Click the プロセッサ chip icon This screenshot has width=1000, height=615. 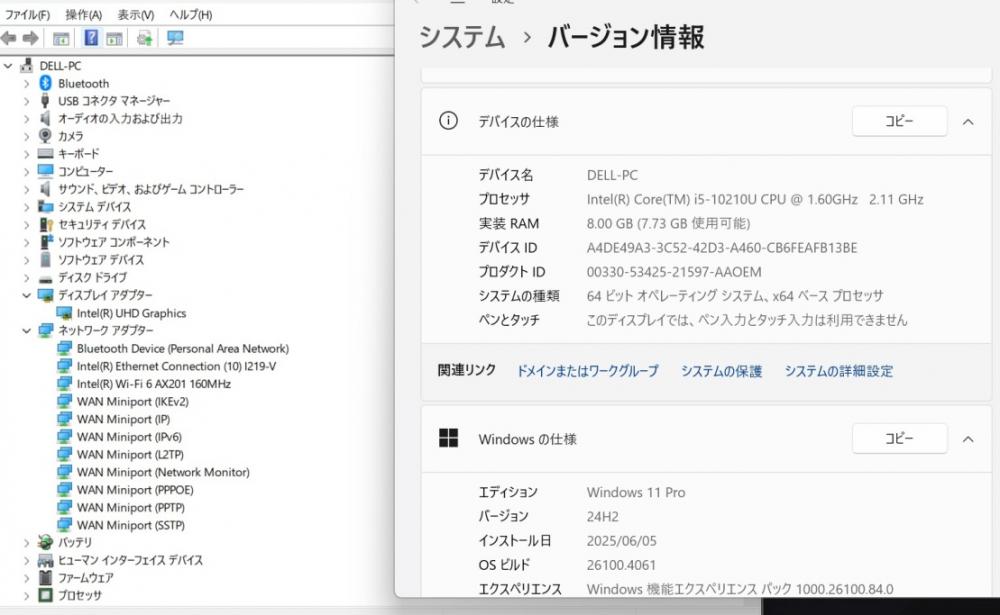[x=45, y=595]
